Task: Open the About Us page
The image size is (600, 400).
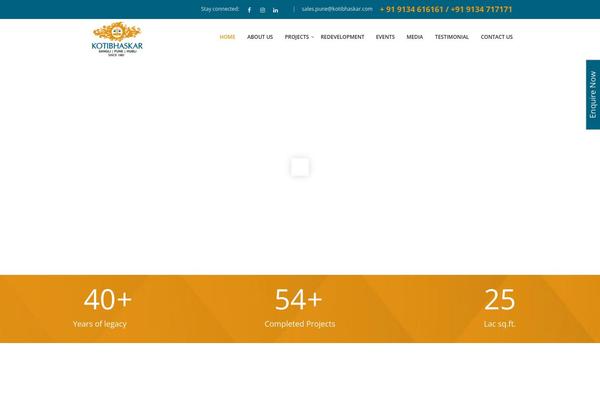Action: 260,37
